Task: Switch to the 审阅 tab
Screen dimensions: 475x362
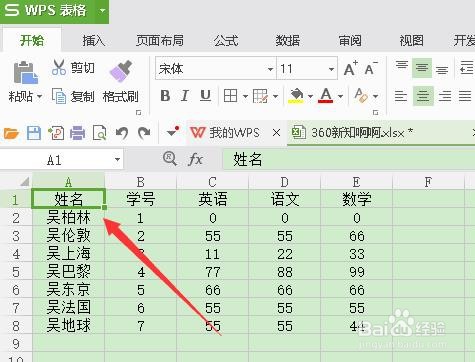Action: [350, 41]
